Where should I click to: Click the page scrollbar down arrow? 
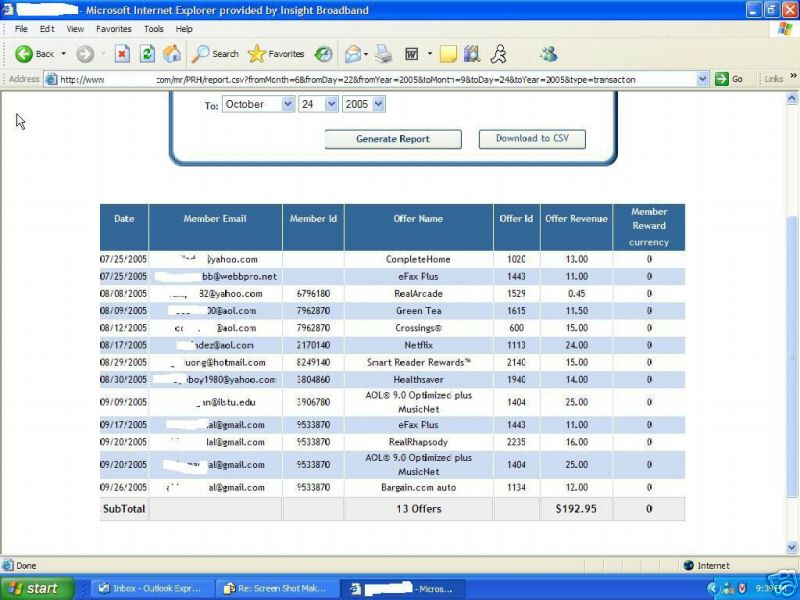click(x=792, y=548)
